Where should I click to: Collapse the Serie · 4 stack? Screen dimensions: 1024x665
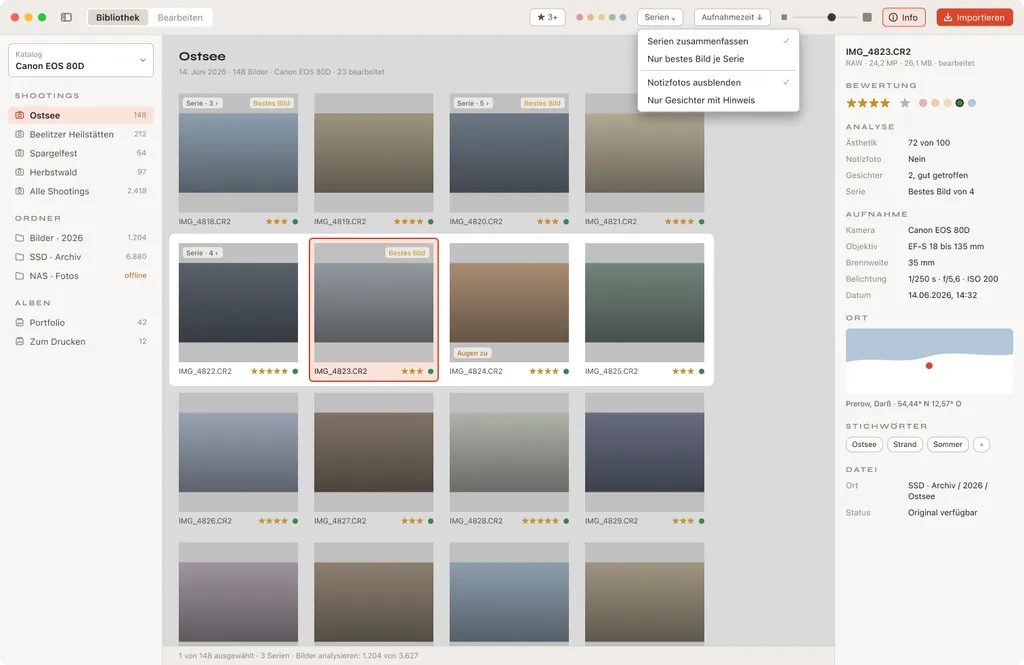202,253
